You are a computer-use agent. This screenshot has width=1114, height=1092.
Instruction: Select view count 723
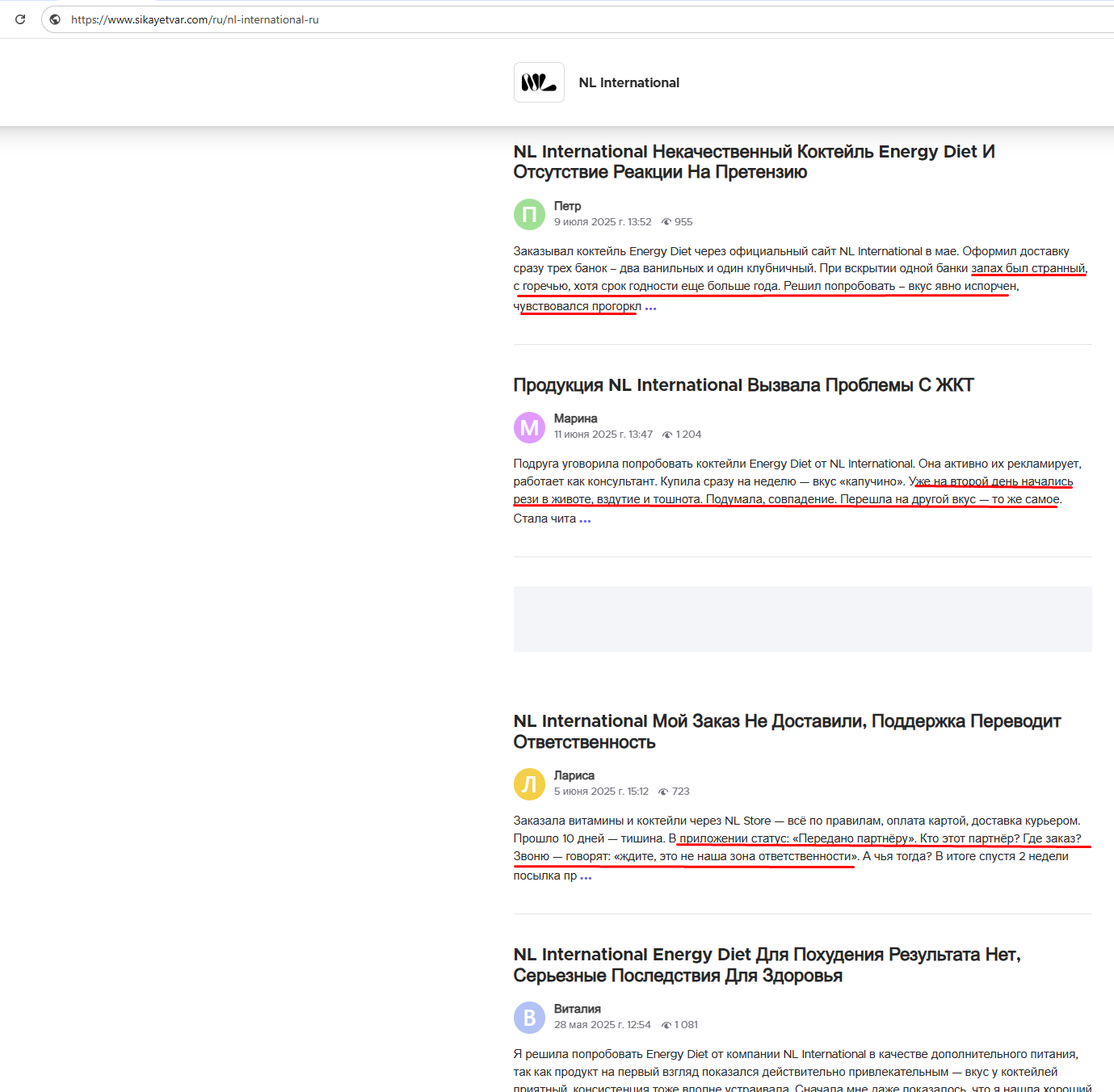681,791
